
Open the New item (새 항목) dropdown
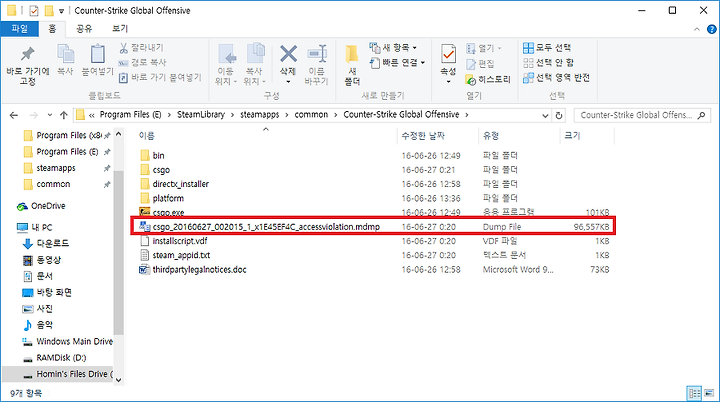(394, 48)
